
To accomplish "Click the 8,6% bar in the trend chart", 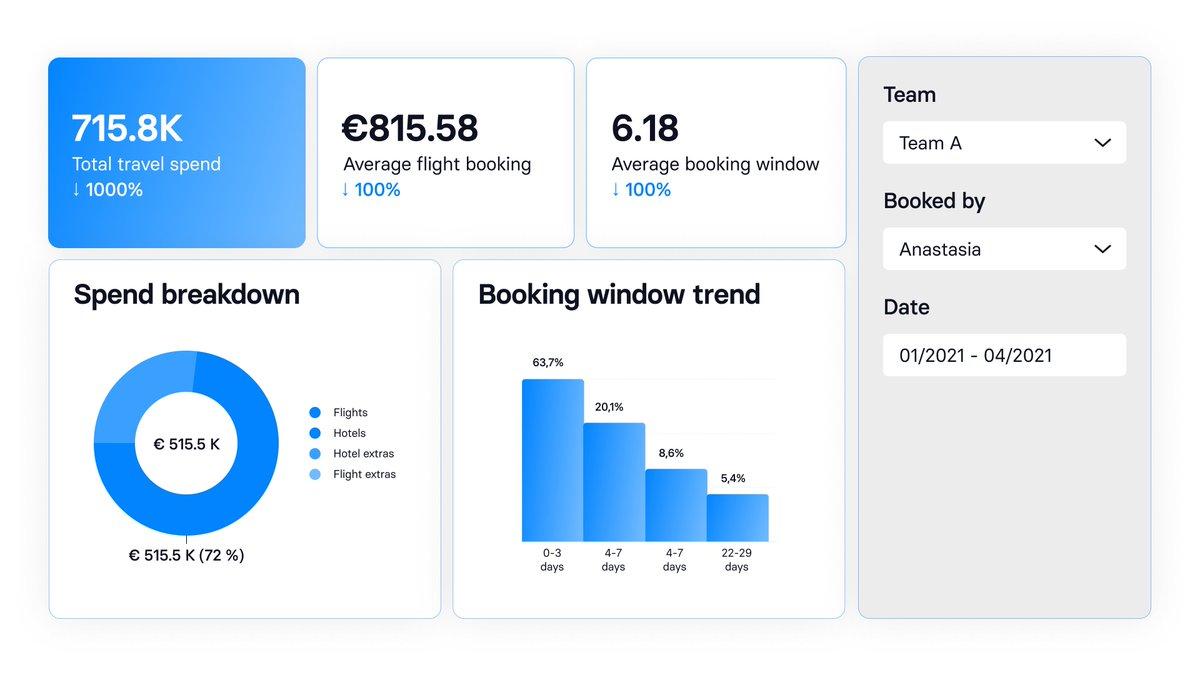I will coord(676,505).
